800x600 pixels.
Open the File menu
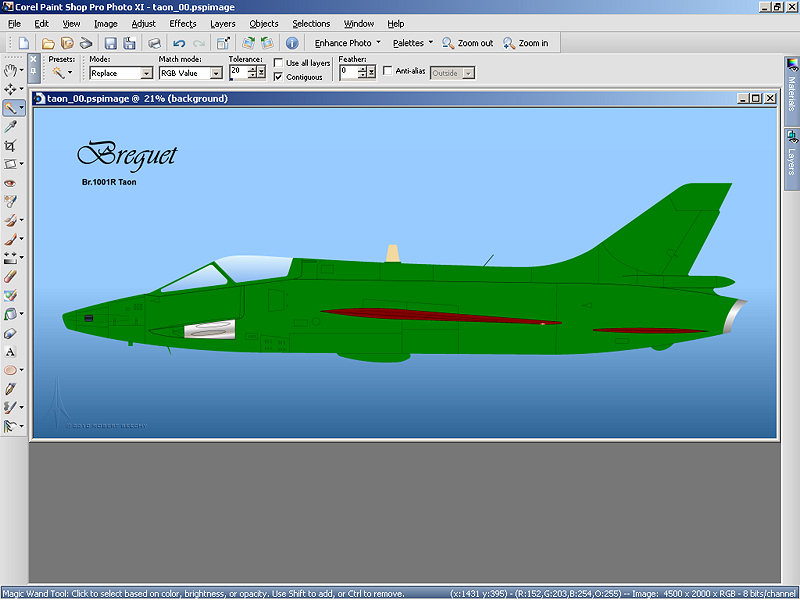click(x=14, y=23)
